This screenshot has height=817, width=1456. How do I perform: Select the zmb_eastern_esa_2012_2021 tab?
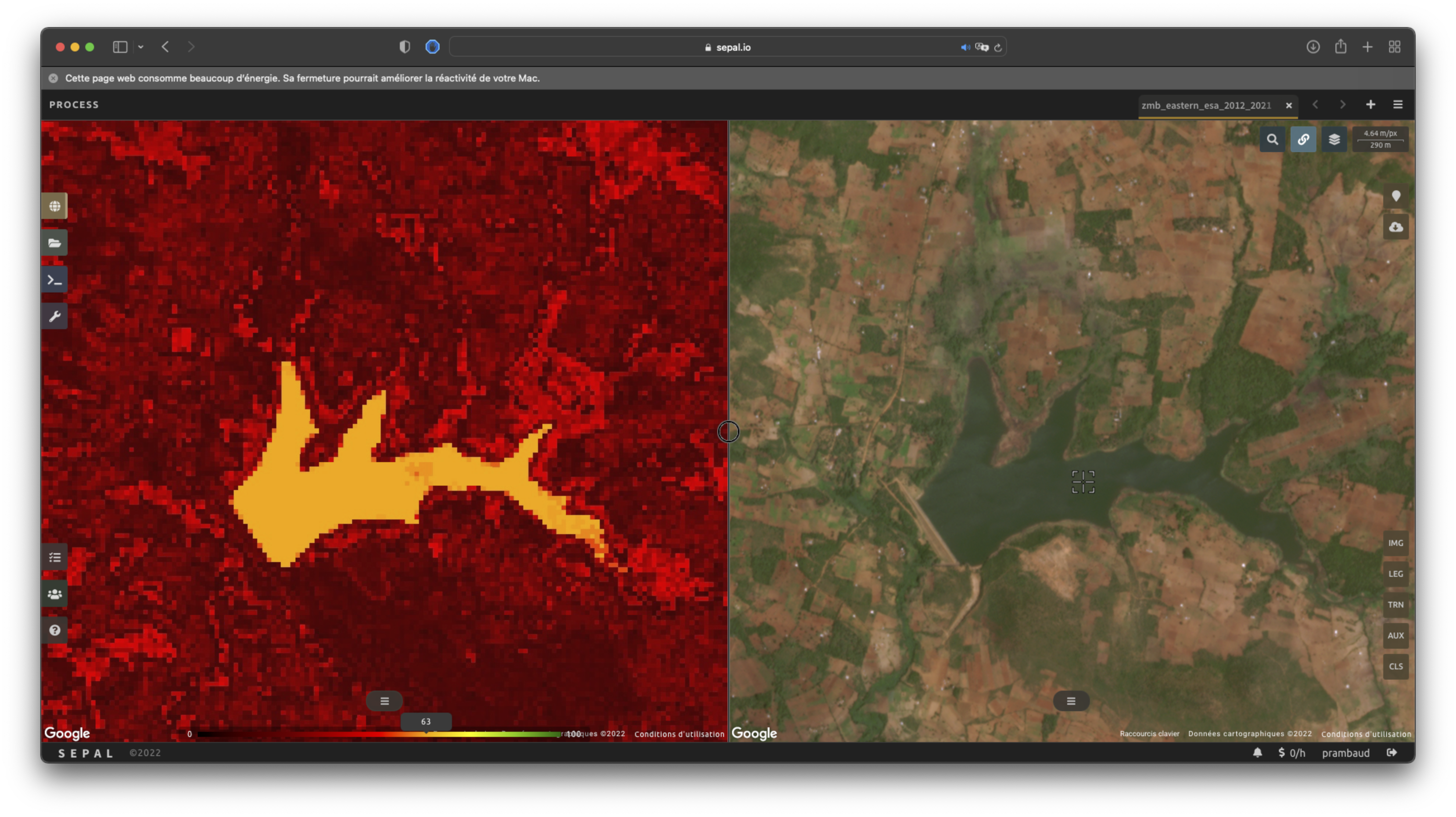pos(1206,105)
